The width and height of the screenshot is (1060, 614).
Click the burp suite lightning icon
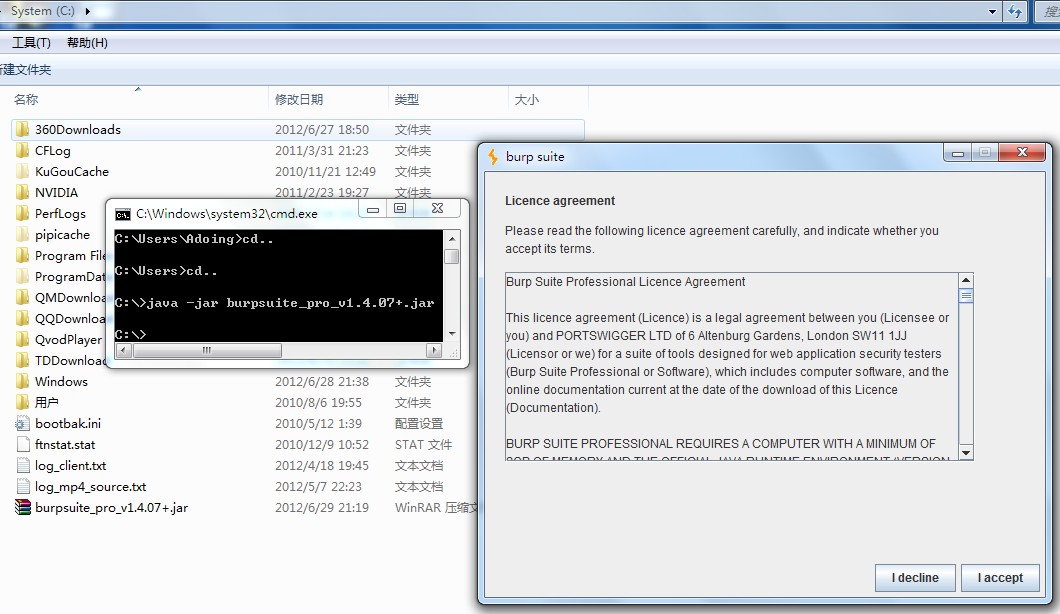click(493, 156)
